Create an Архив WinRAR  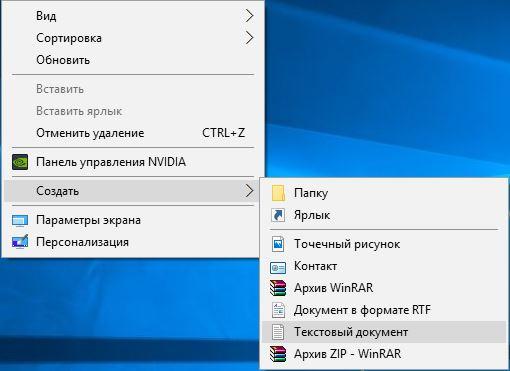(384, 288)
